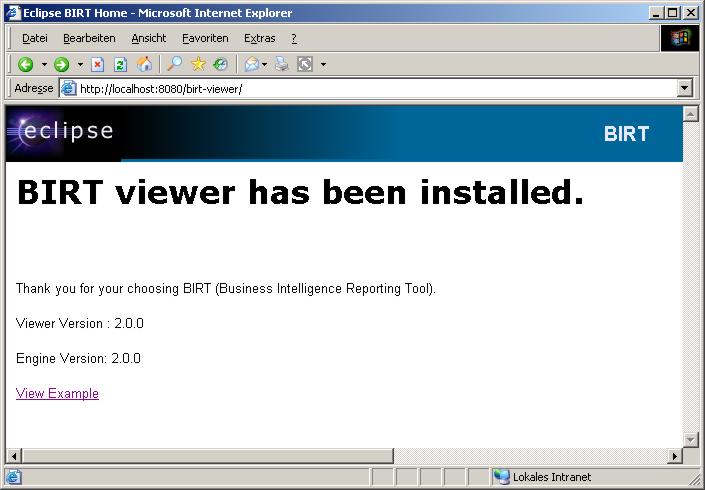
Task: Close the Internet Explorer window
Action: (690, 13)
